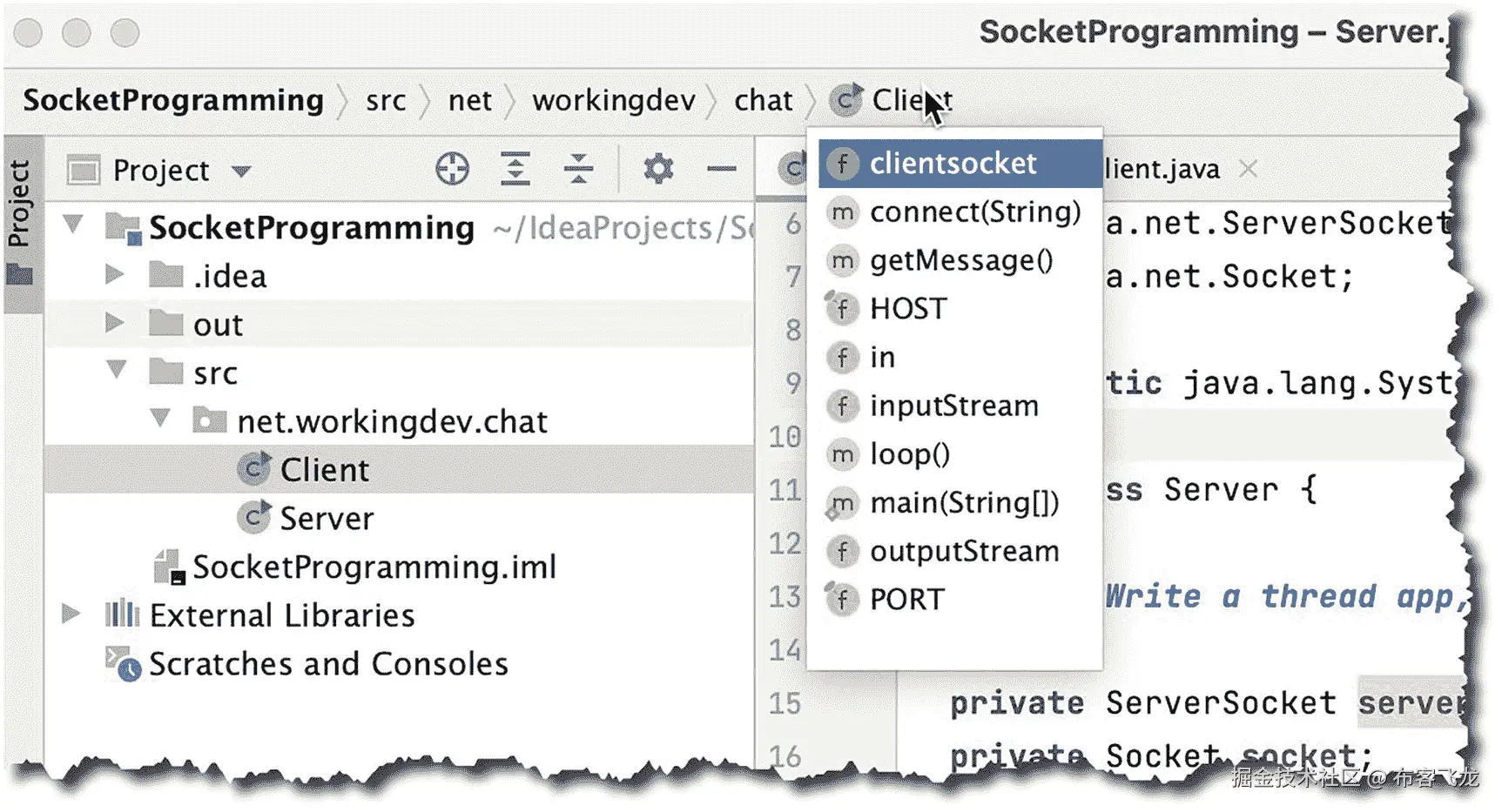The width and height of the screenshot is (1502, 812).
Task: Click SocketProgramming module folder icon
Action: (x=123, y=228)
